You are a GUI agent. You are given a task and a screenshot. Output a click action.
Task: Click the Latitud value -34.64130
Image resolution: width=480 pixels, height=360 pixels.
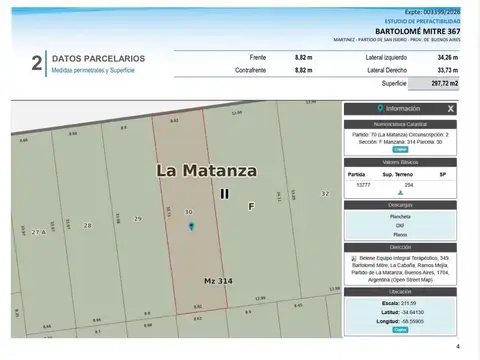(x=412, y=312)
